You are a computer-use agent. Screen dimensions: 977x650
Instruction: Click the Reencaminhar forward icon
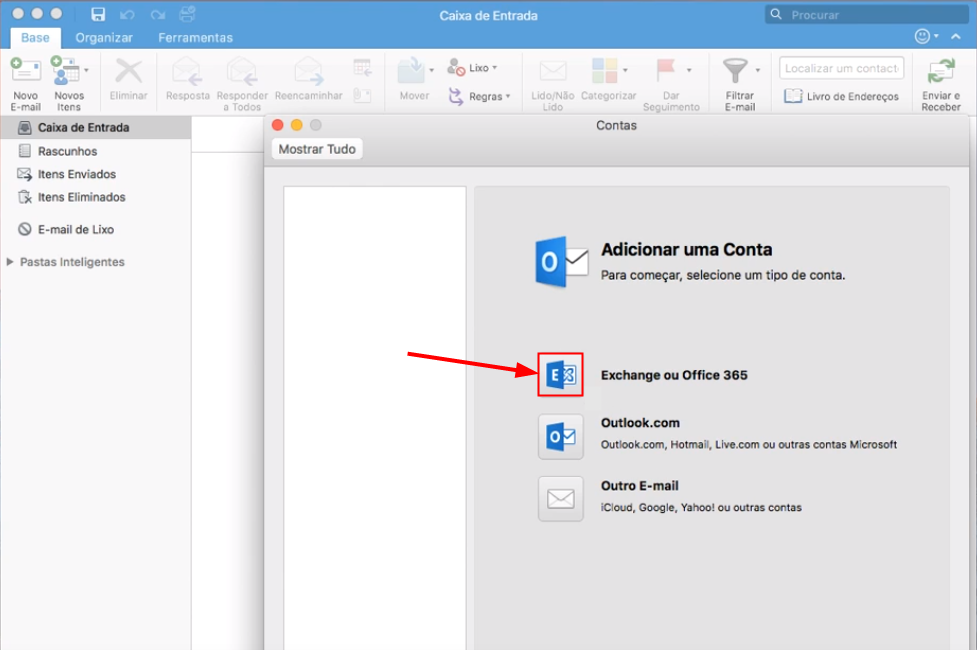[308, 70]
